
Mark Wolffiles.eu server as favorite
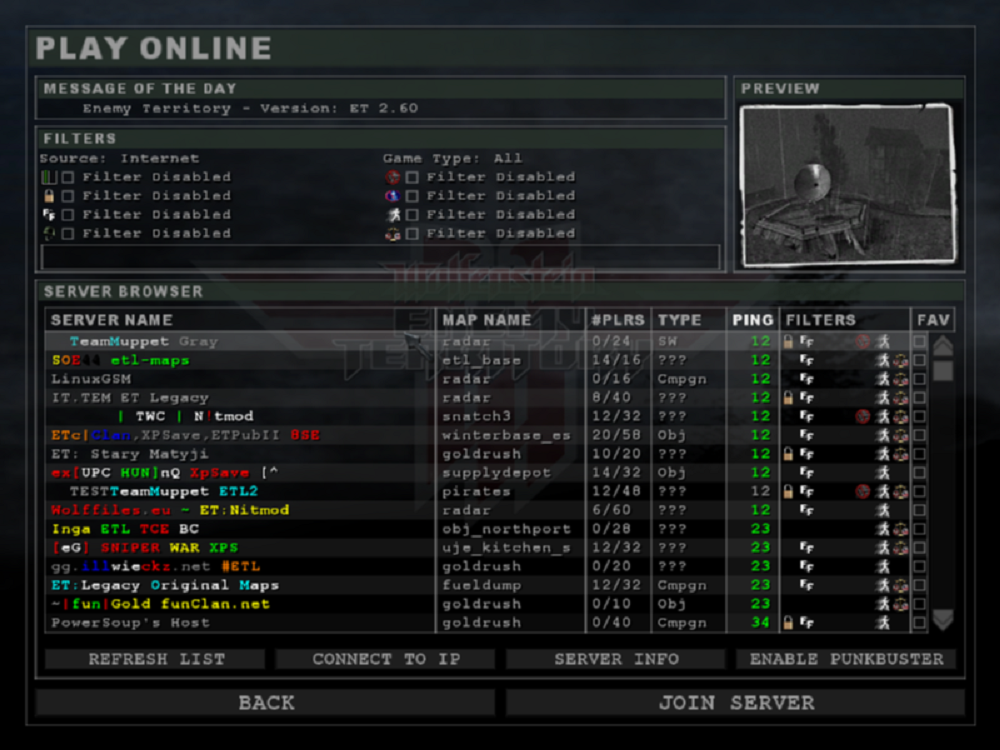point(920,510)
